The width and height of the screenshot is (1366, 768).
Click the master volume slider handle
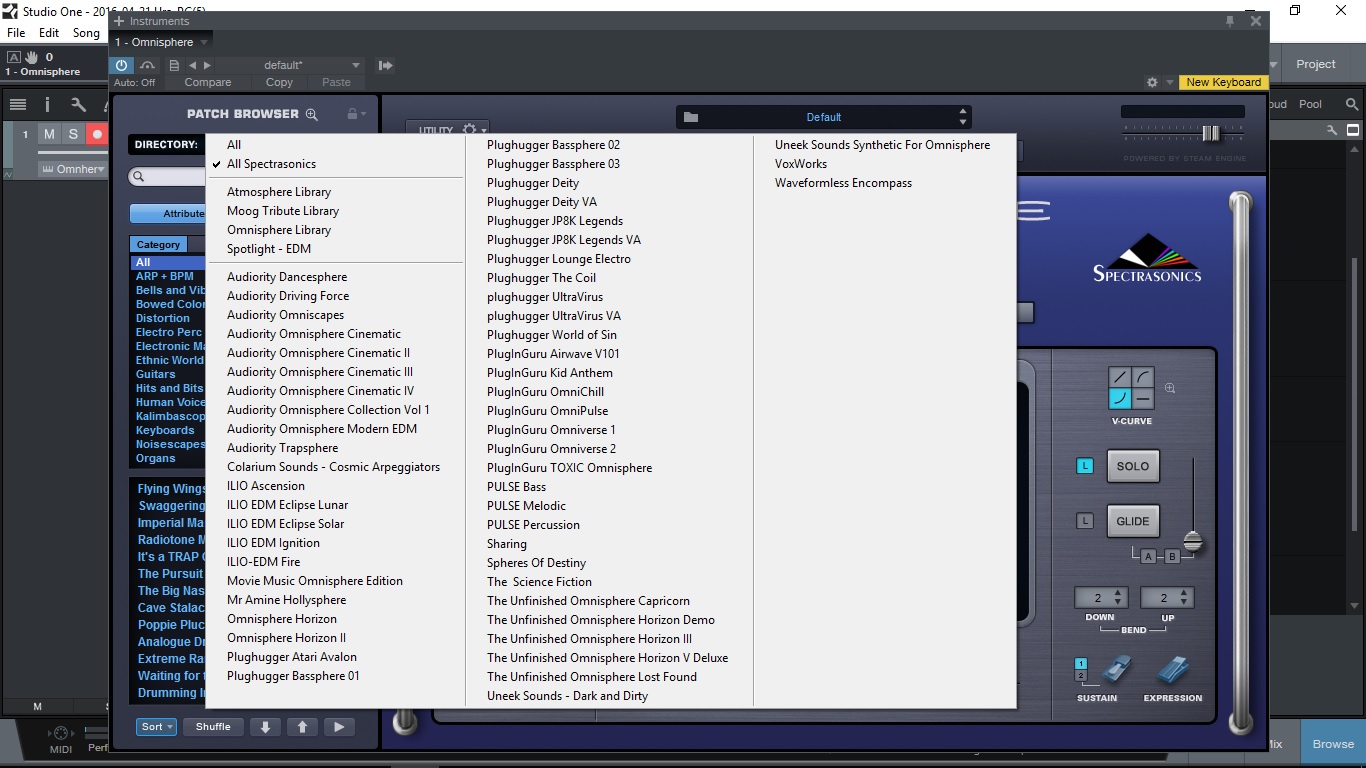pyautogui.click(x=1210, y=133)
